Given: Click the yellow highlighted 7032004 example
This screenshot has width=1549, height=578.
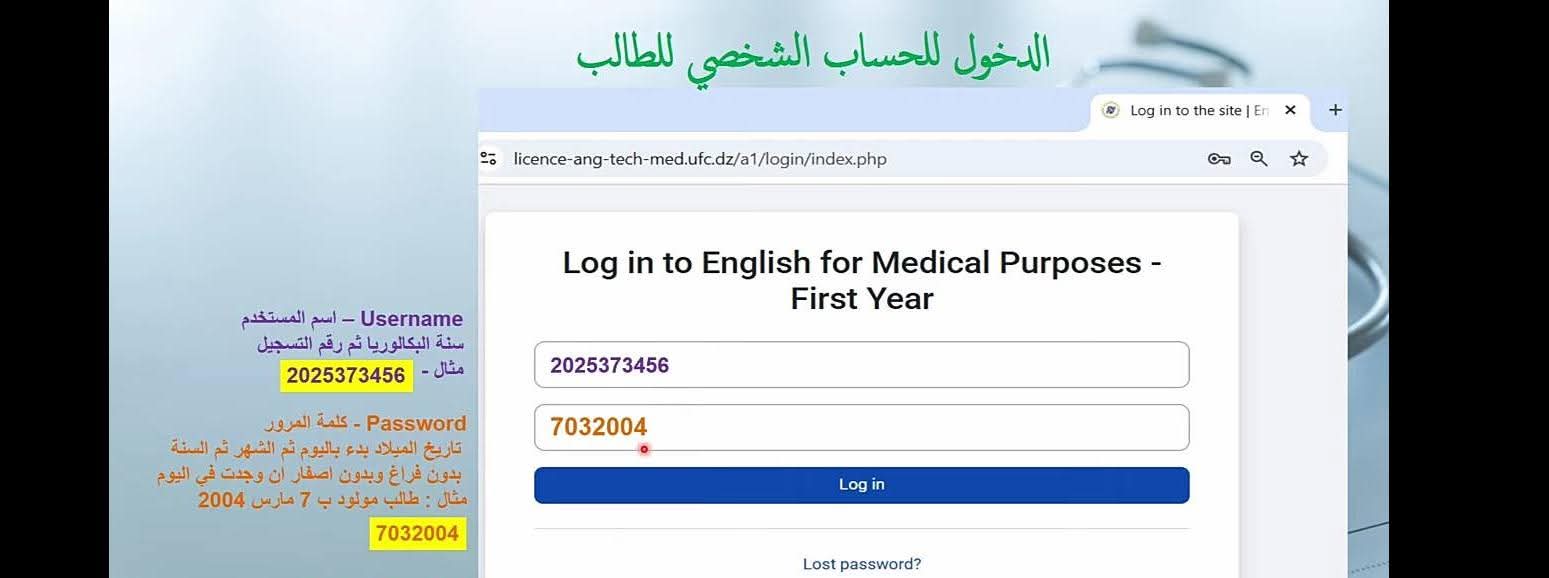Looking at the screenshot, I should click(x=418, y=534).
